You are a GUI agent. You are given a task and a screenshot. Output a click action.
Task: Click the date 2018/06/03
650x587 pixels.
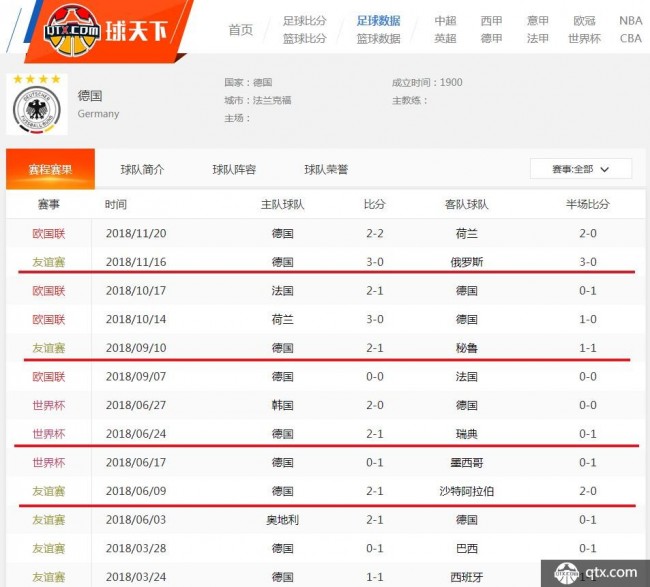pyautogui.click(x=136, y=519)
